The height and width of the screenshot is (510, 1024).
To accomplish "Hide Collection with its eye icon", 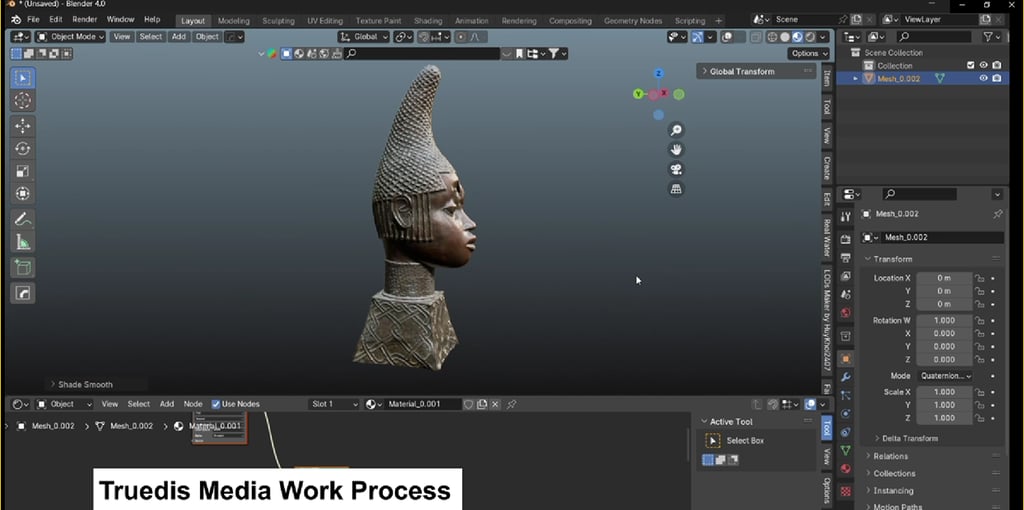I will (x=984, y=65).
